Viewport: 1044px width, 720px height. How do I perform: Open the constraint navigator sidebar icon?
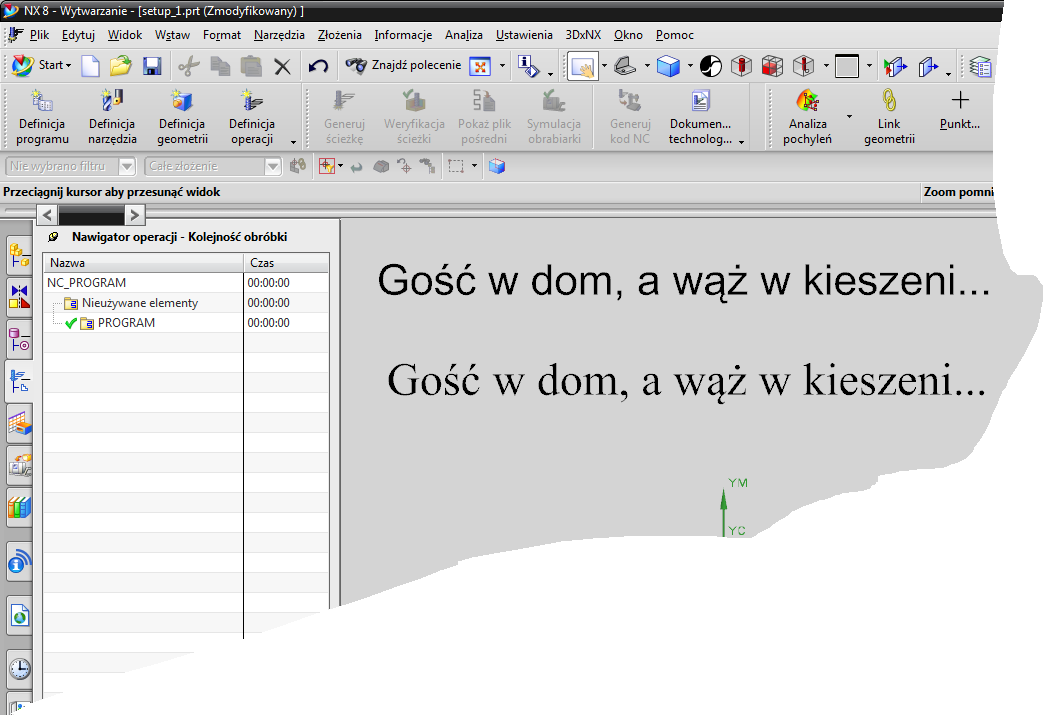pyautogui.click(x=20, y=297)
